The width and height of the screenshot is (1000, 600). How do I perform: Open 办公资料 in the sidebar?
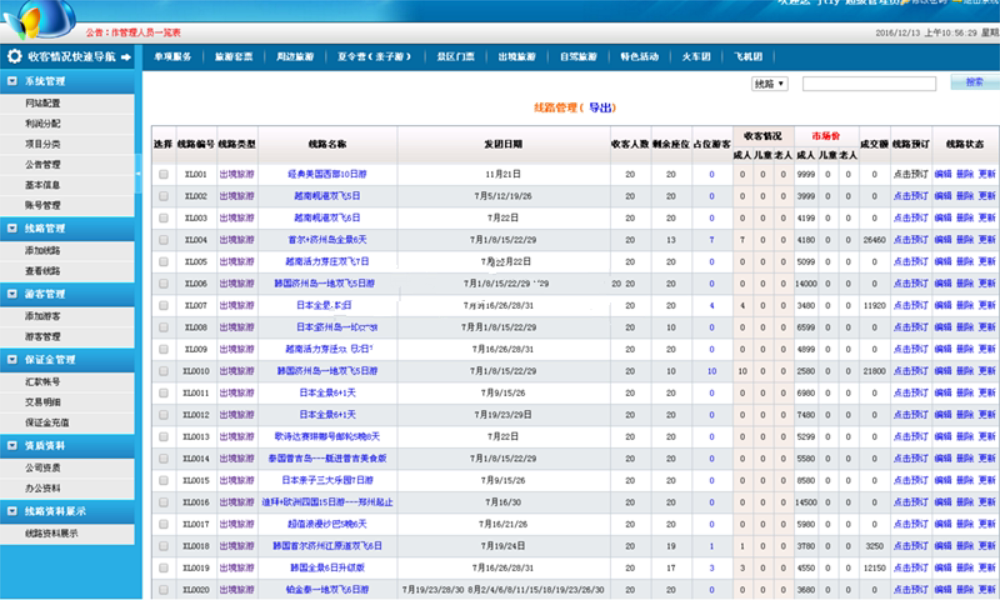pyautogui.click(x=43, y=488)
